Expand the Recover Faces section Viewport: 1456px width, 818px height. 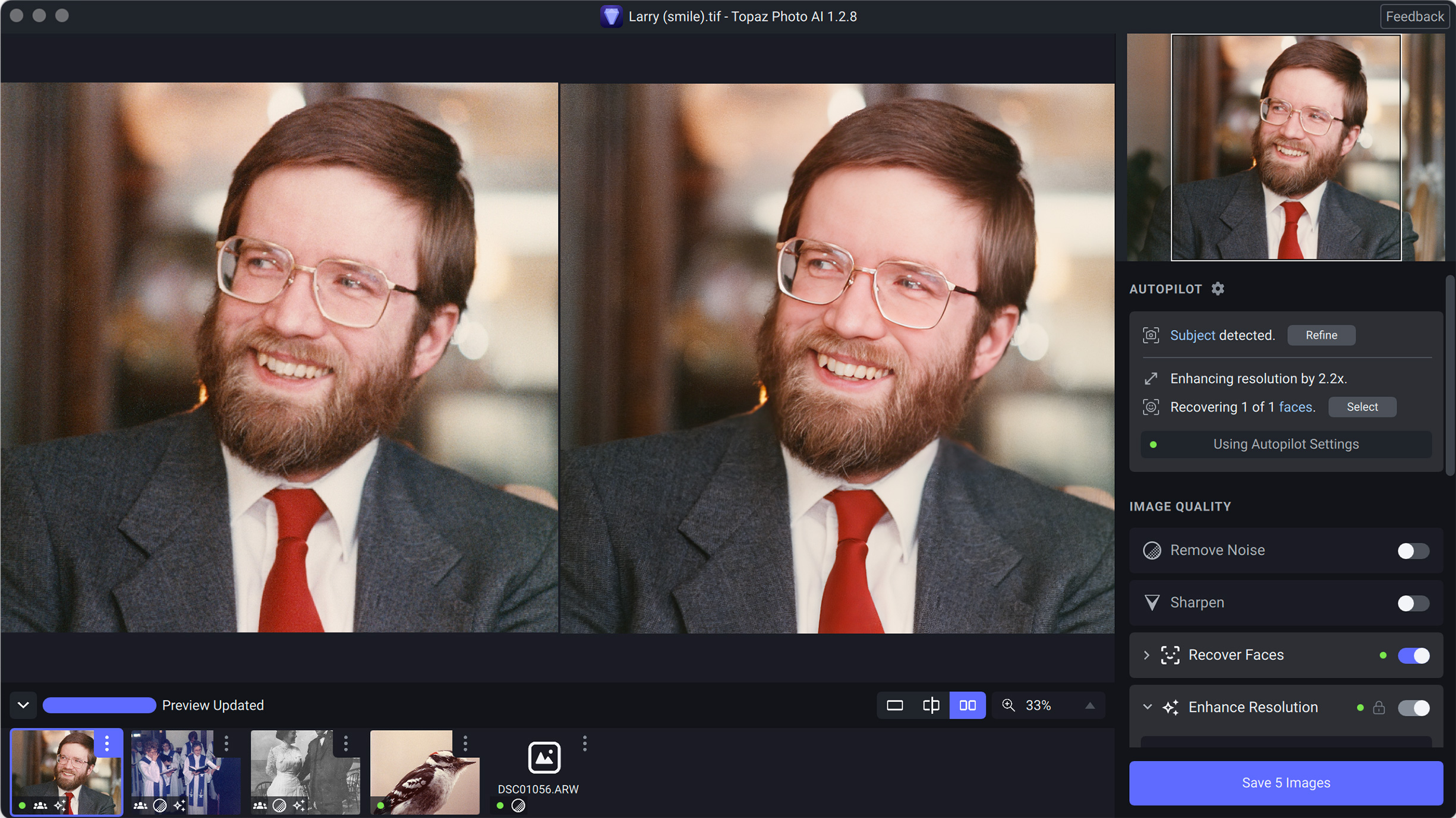pyautogui.click(x=1146, y=655)
